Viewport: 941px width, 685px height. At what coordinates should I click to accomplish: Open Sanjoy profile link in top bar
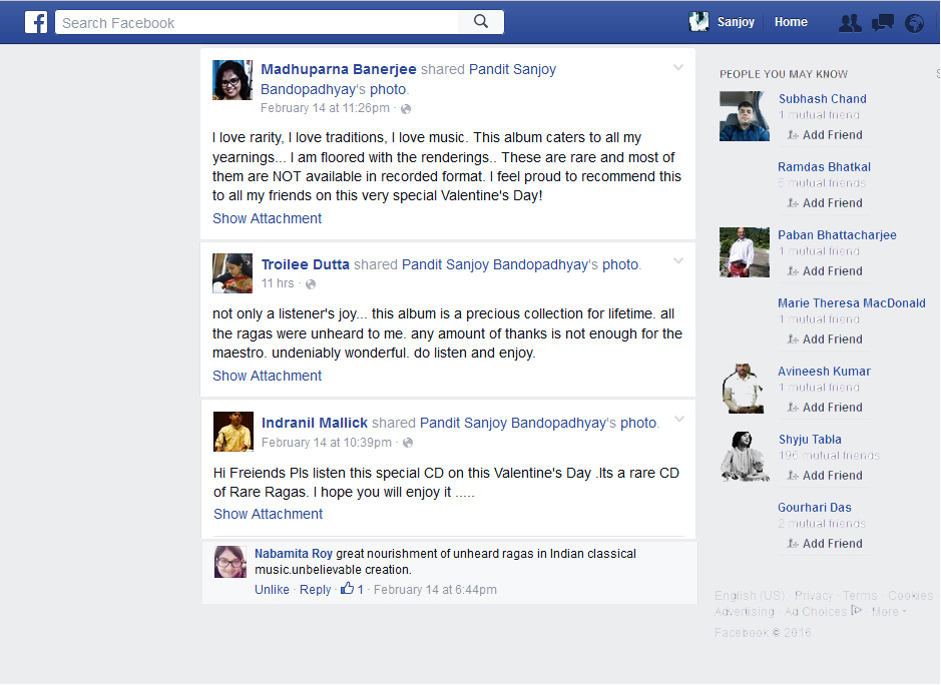735,22
